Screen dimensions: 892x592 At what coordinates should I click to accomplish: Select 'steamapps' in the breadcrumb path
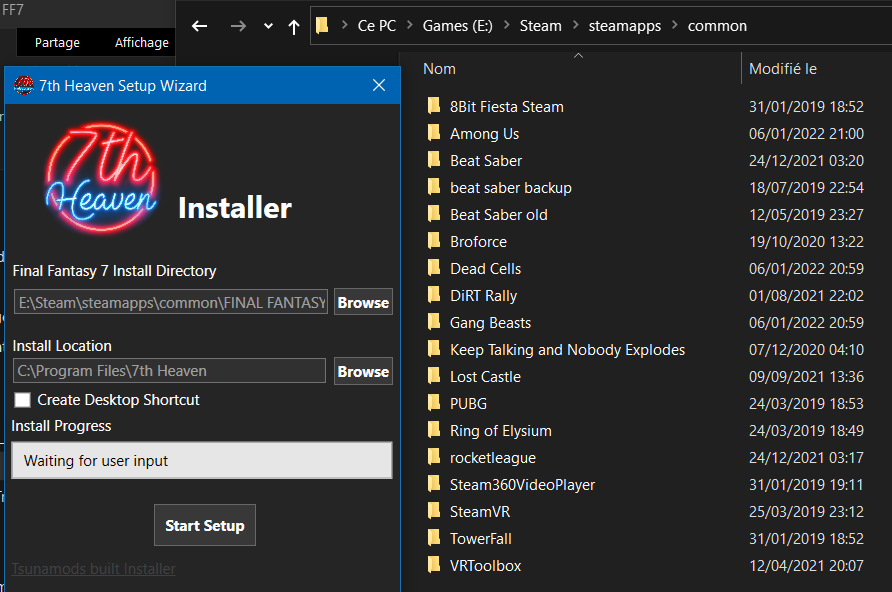pyautogui.click(x=625, y=26)
